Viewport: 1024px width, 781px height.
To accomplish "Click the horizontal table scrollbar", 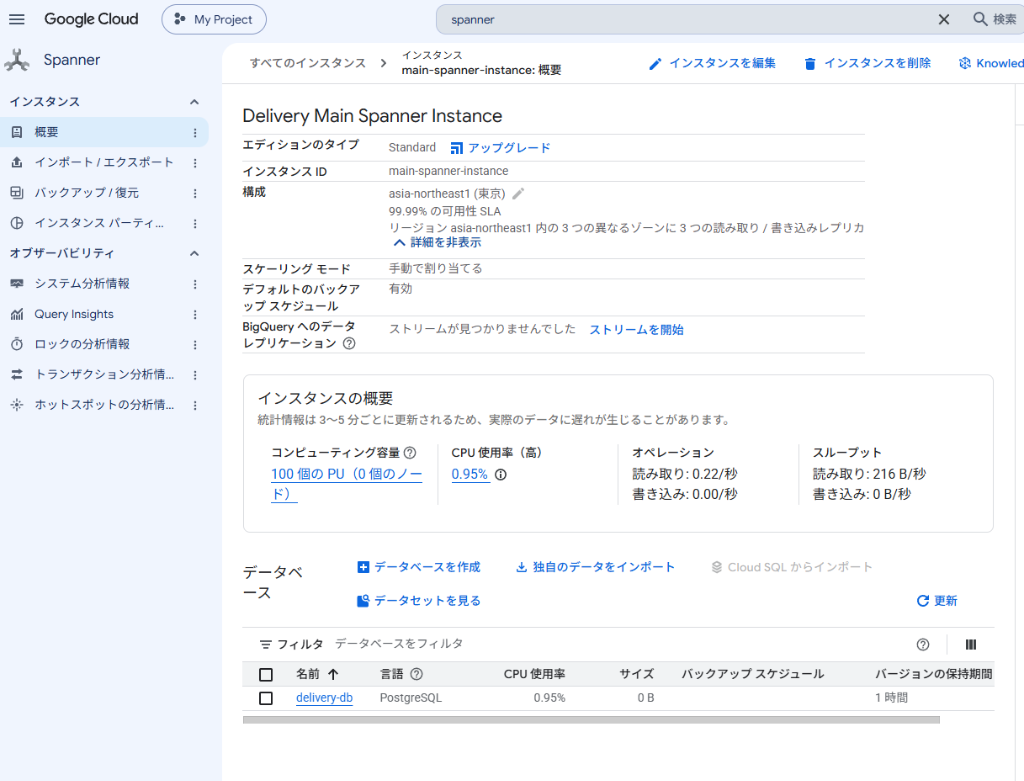I will 591,720.
